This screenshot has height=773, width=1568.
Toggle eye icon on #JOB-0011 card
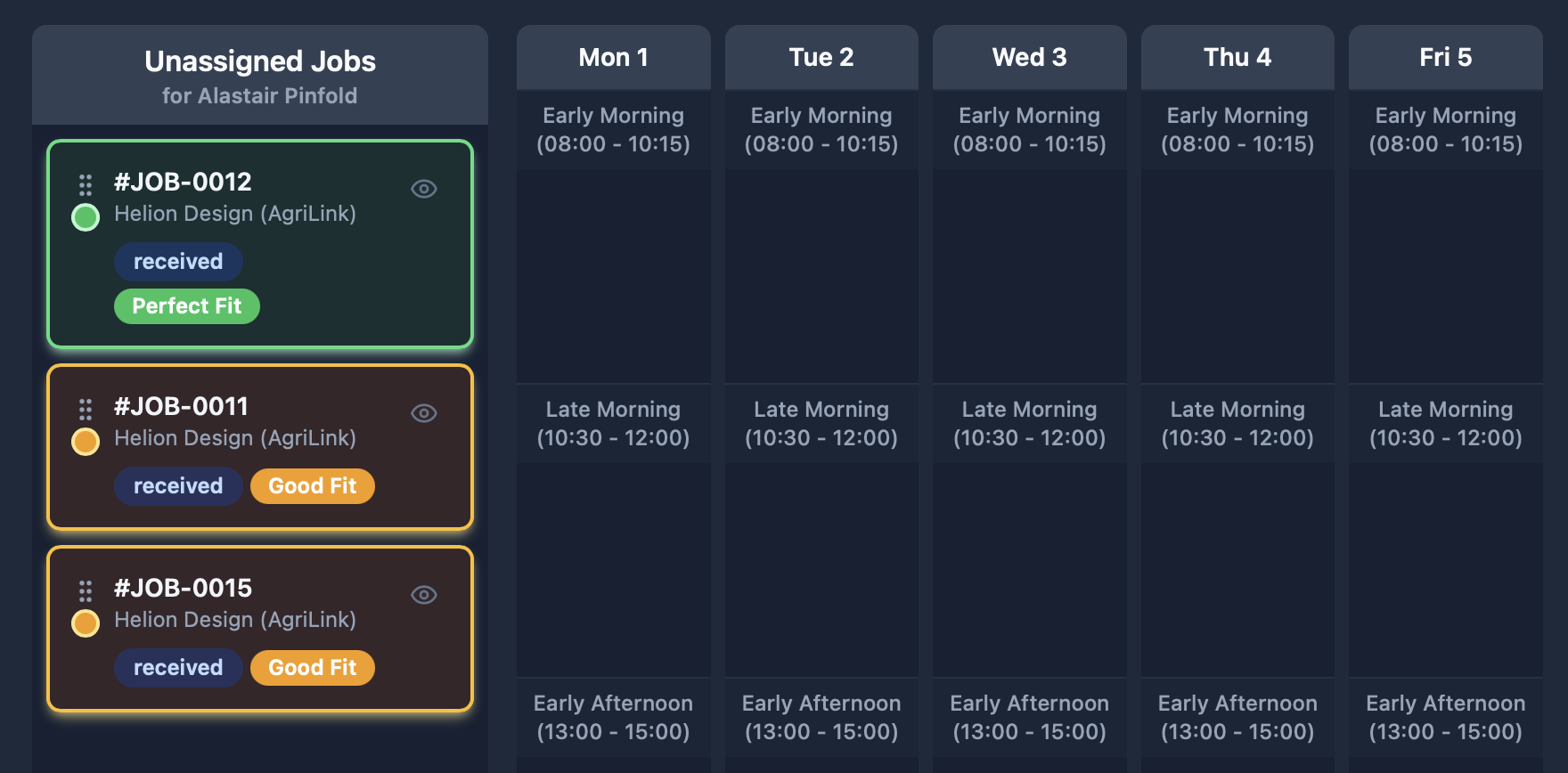point(424,413)
